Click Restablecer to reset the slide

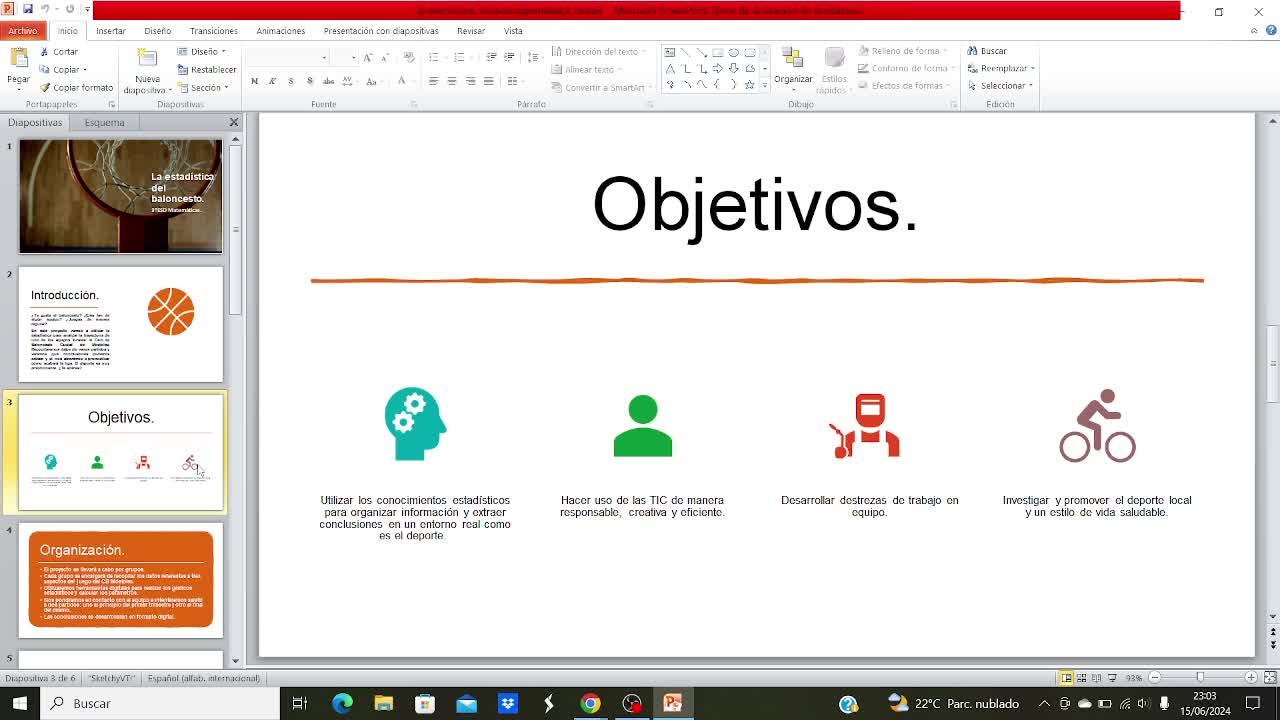(x=207, y=69)
